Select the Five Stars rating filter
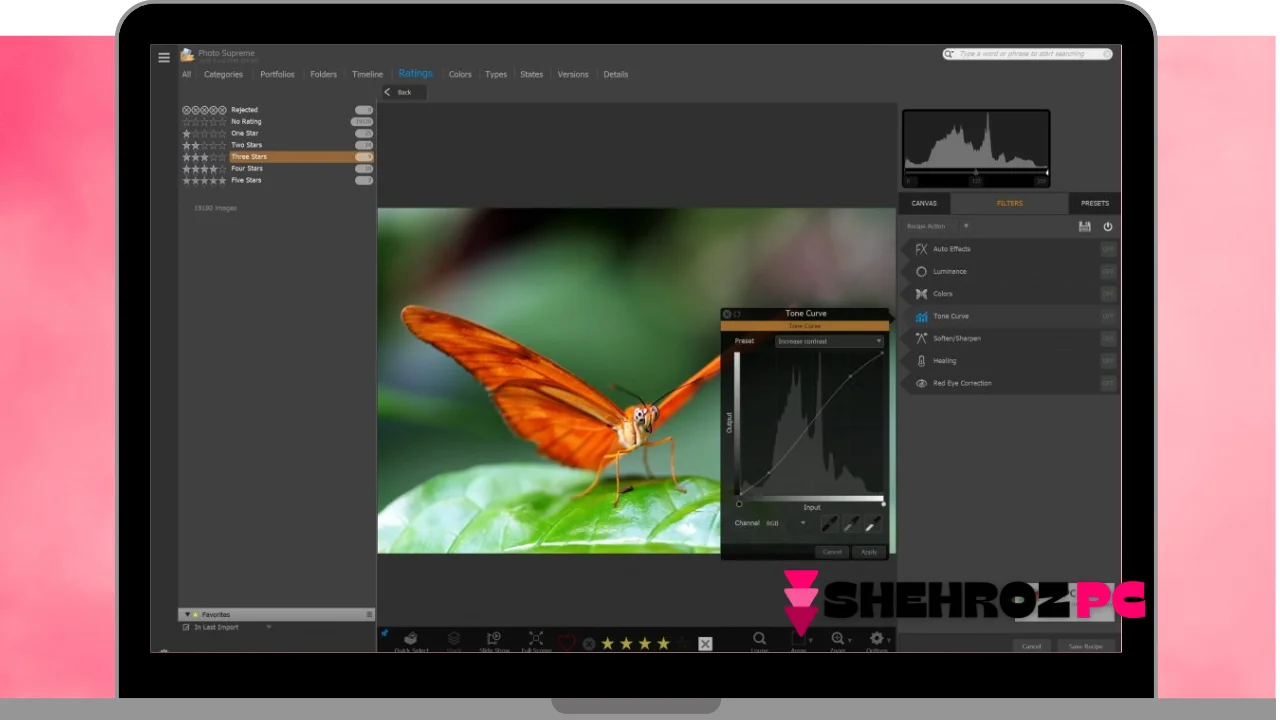The image size is (1280, 720). click(277, 180)
